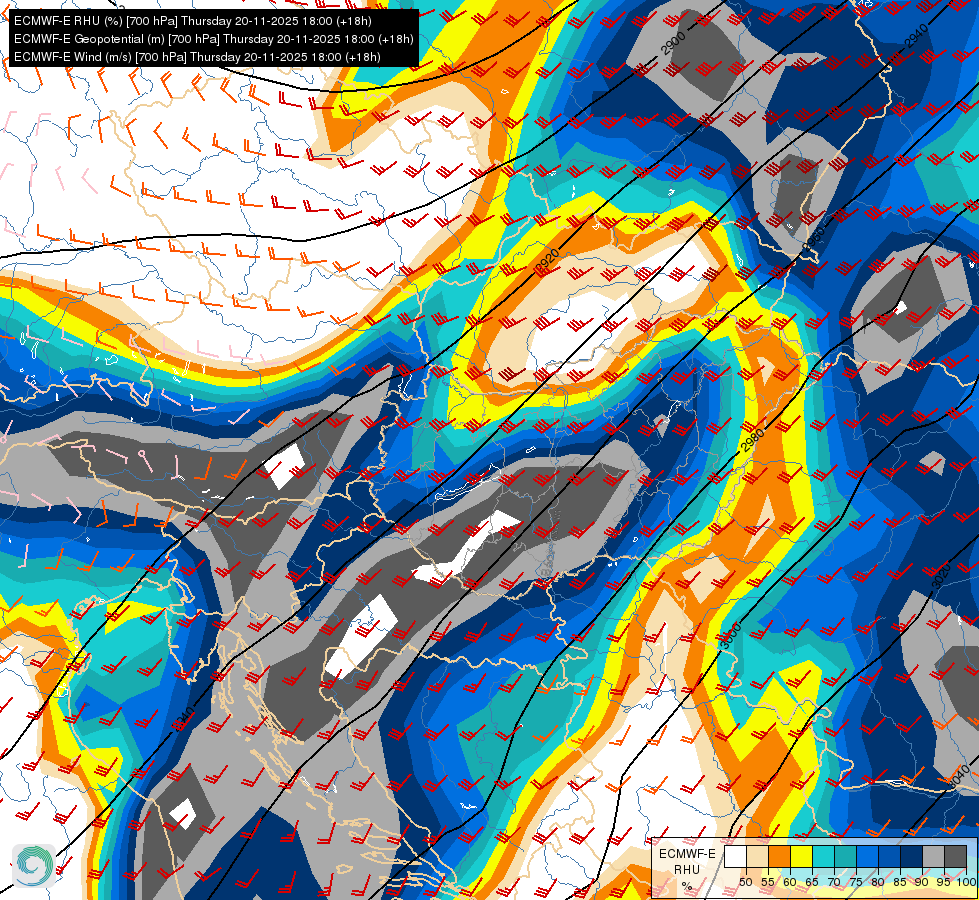Click the legend tick value 80
Image resolution: width=979 pixels, height=900 pixels.
878,883
